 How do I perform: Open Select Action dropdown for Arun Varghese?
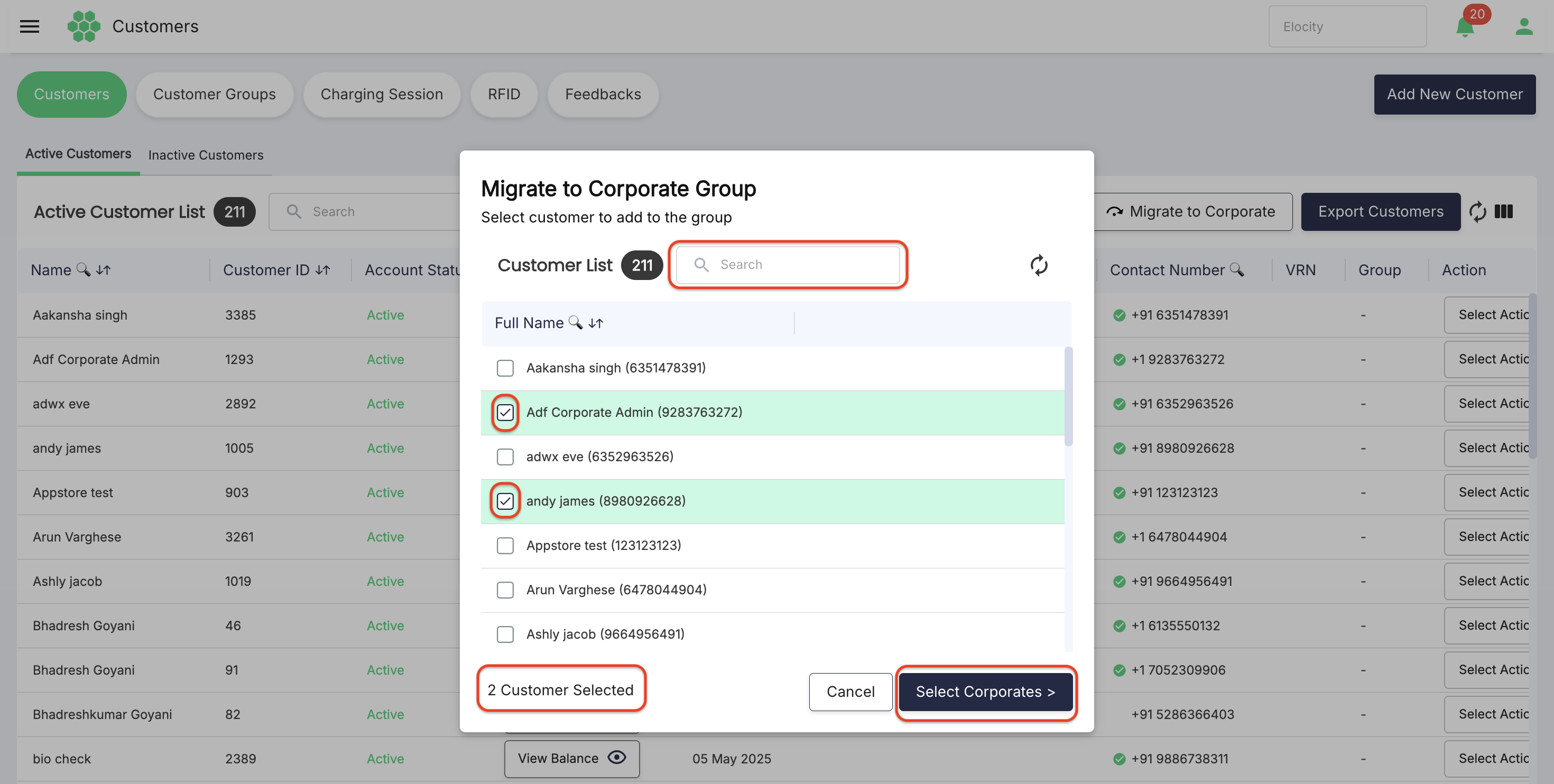pos(1486,537)
